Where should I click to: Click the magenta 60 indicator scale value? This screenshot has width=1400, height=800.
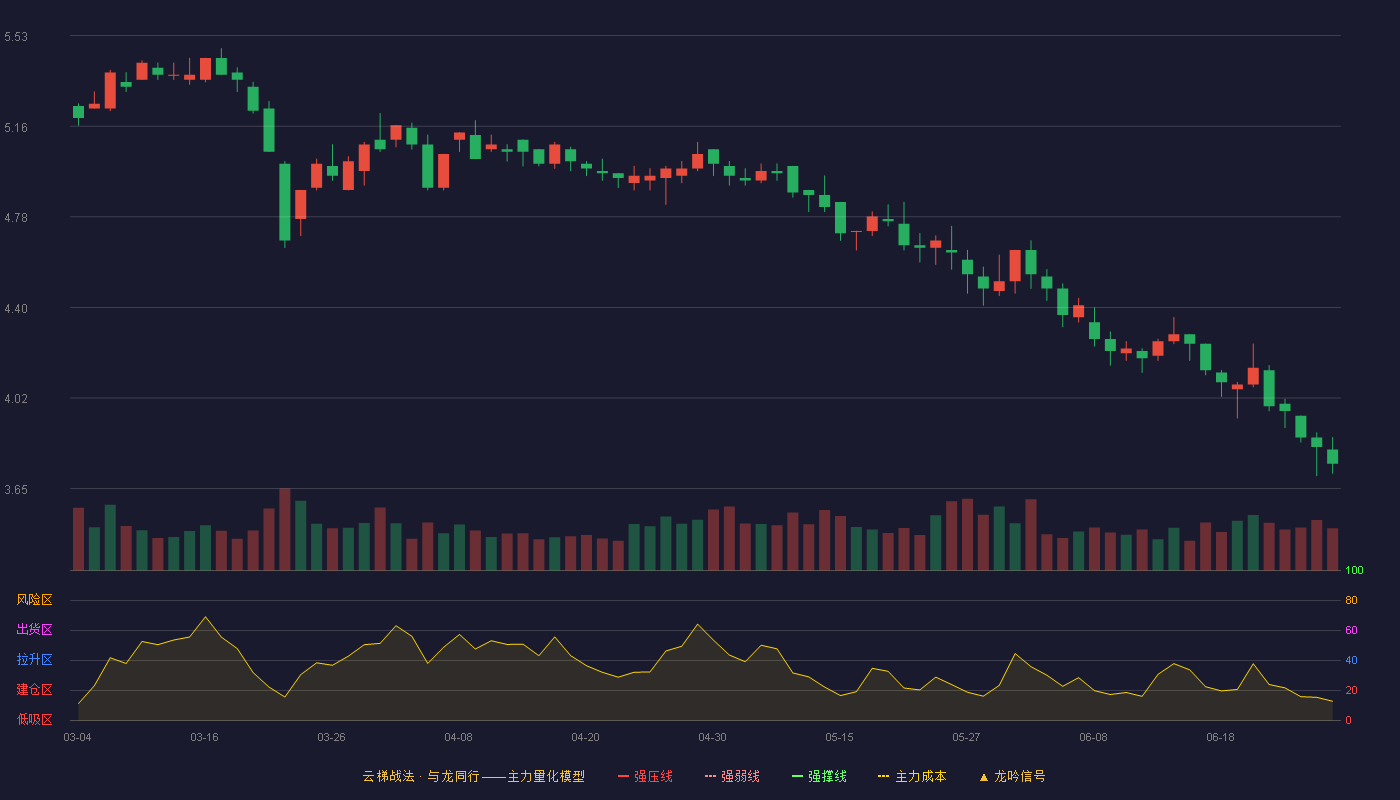pyautogui.click(x=1351, y=630)
